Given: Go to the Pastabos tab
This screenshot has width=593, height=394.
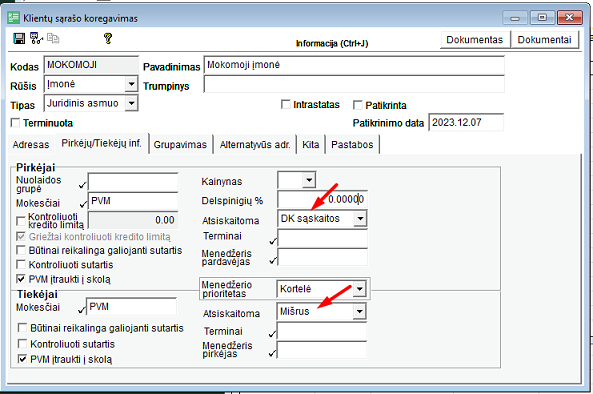Looking at the screenshot, I should [352, 144].
